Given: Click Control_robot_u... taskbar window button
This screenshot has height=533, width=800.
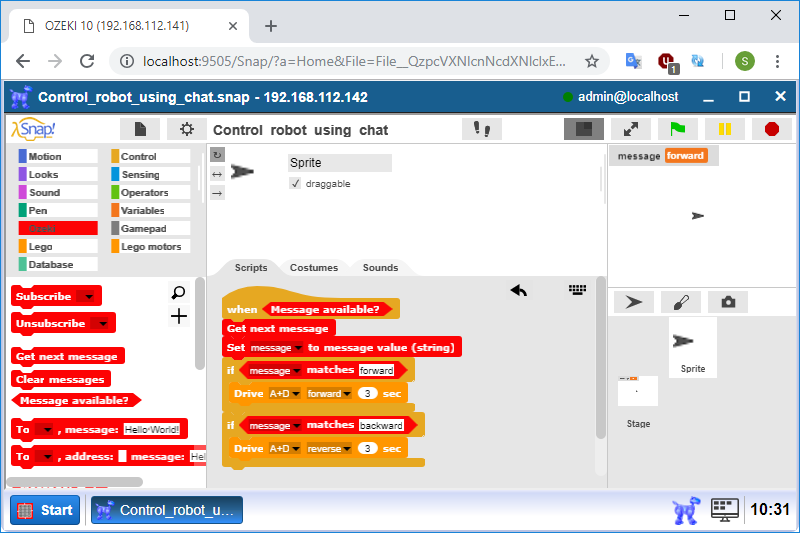Looking at the screenshot, I should pos(167,510).
